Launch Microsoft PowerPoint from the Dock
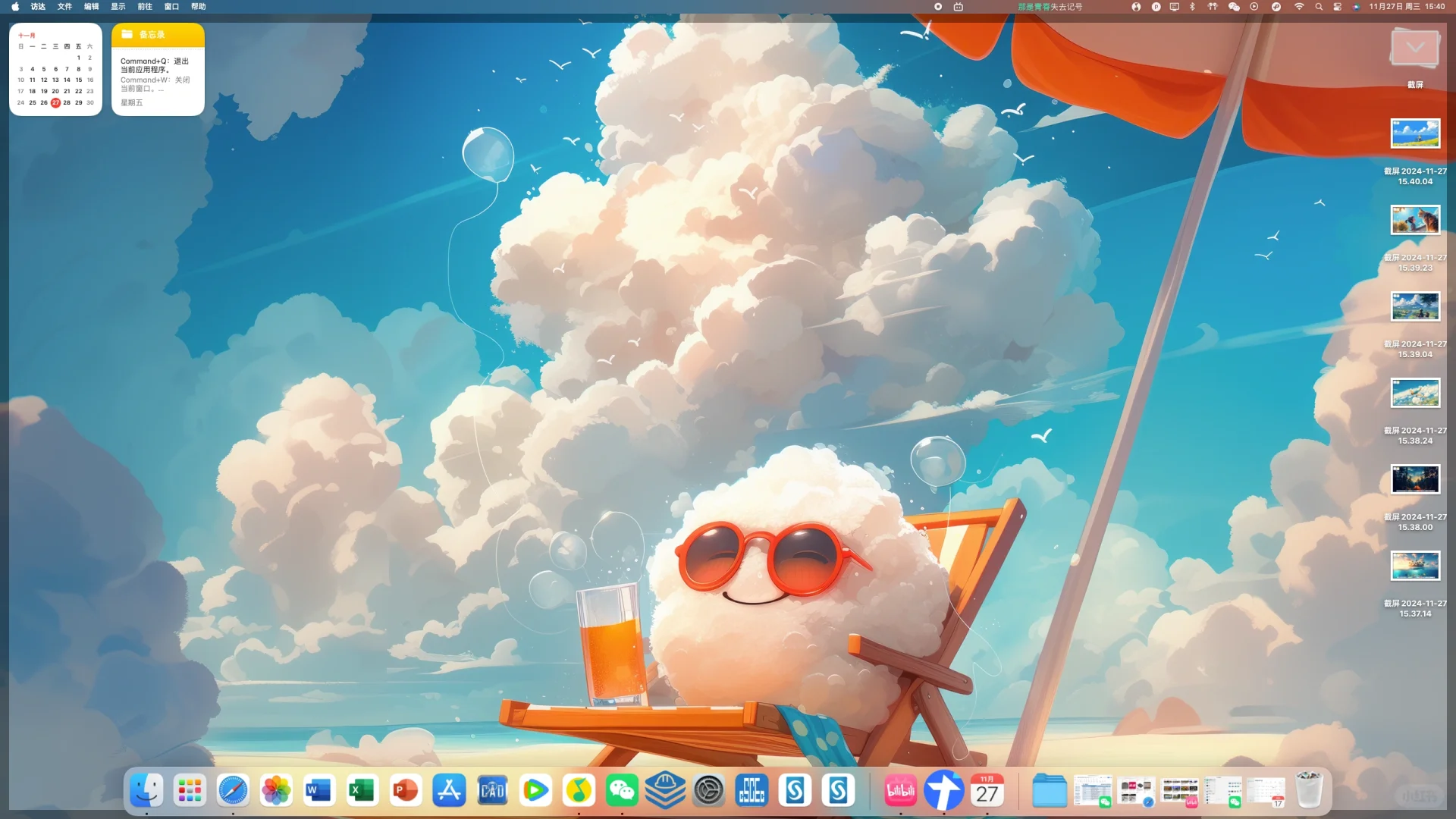The width and height of the screenshot is (1456, 819). coord(406,791)
